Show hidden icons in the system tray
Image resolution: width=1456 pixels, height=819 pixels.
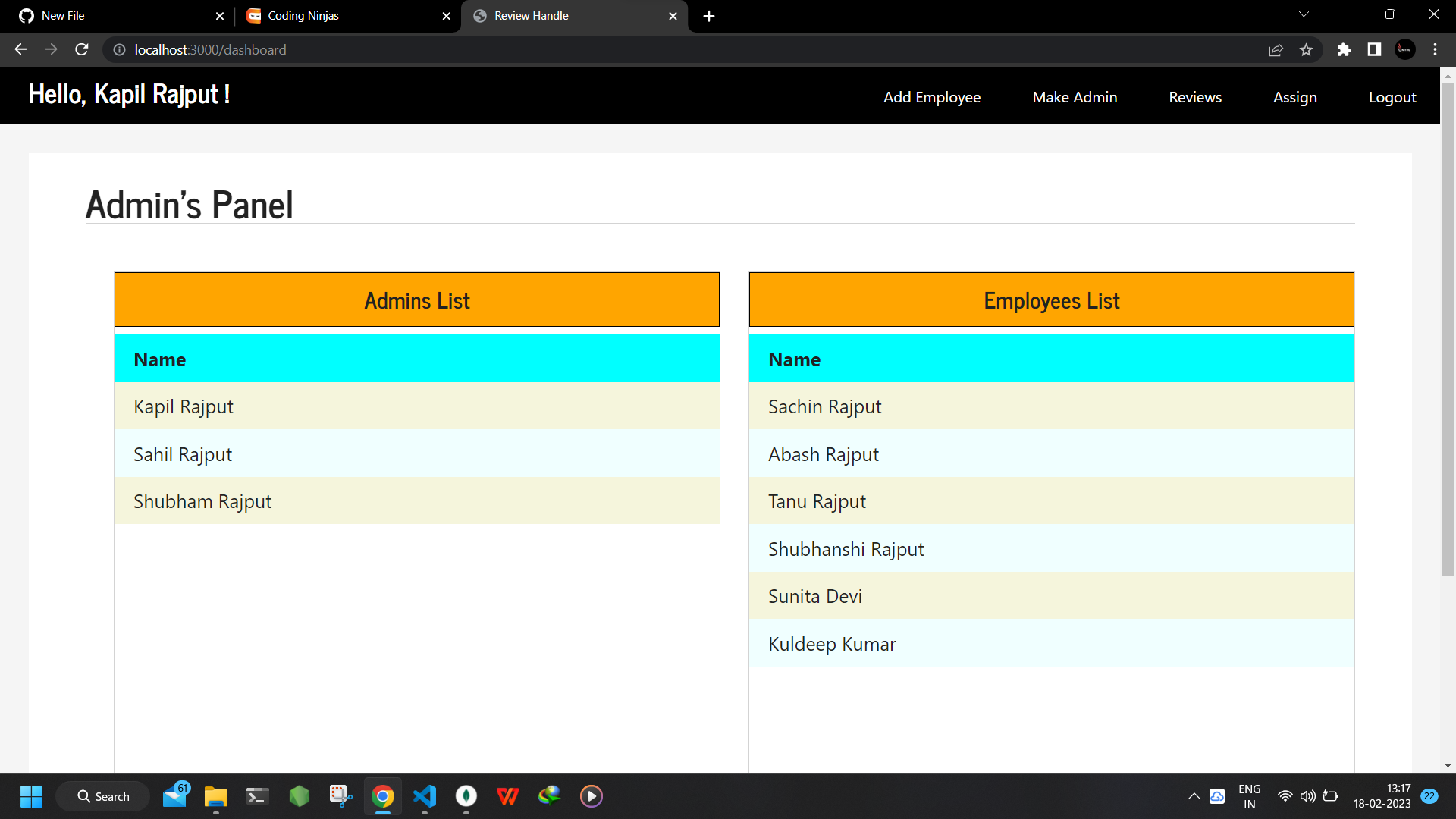tap(1194, 796)
